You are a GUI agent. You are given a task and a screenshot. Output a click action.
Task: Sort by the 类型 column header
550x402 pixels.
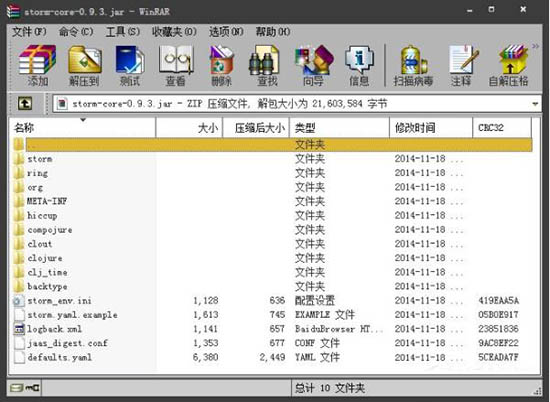339,128
